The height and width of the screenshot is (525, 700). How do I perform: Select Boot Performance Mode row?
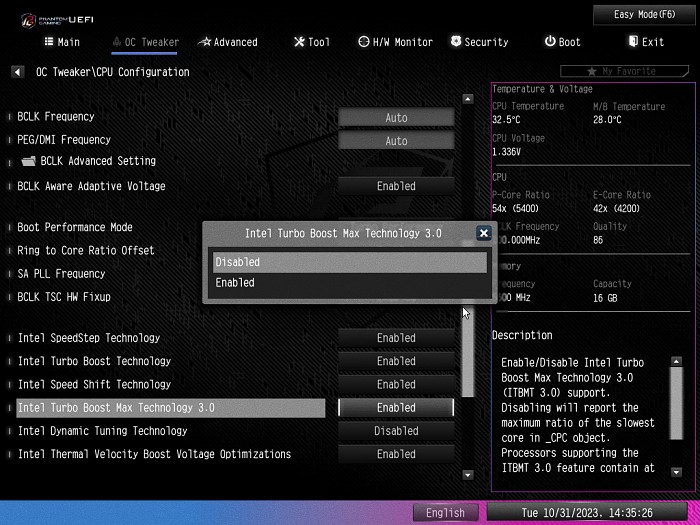tap(75, 227)
